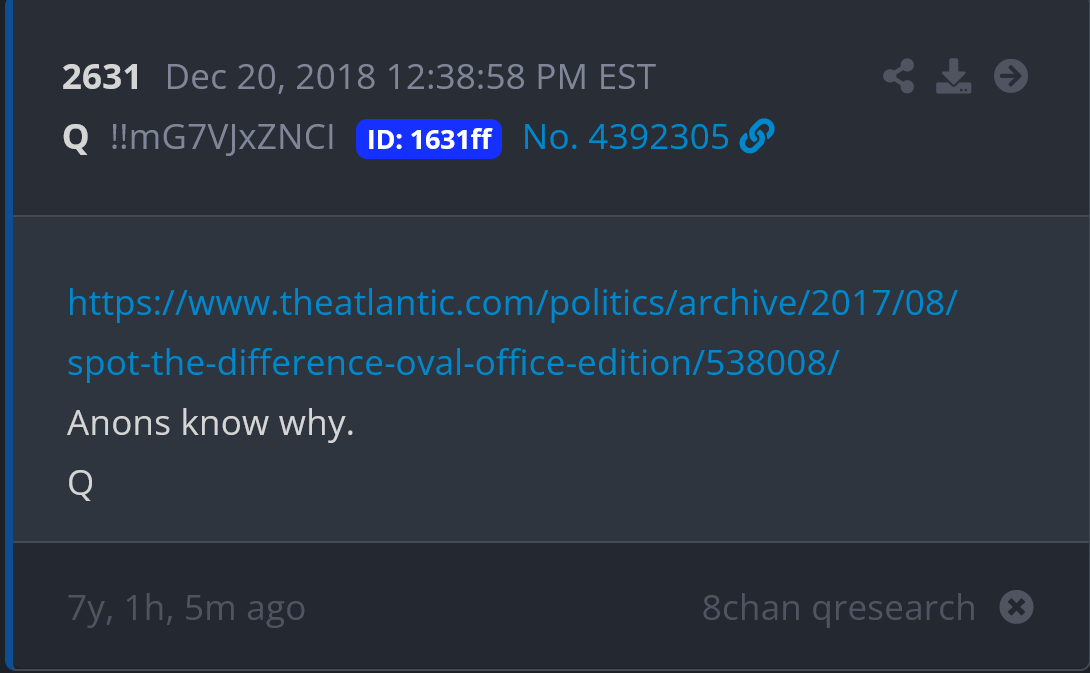Download the post with the download icon
This screenshot has height=673, width=1090.
953,76
